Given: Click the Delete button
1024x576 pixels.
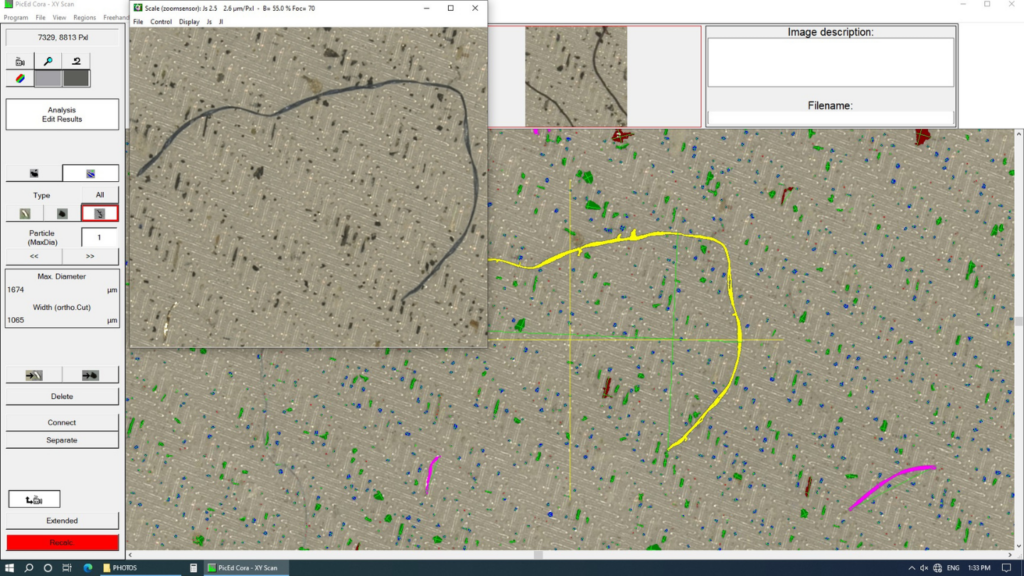Looking at the screenshot, I should click(x=62, y=396).
